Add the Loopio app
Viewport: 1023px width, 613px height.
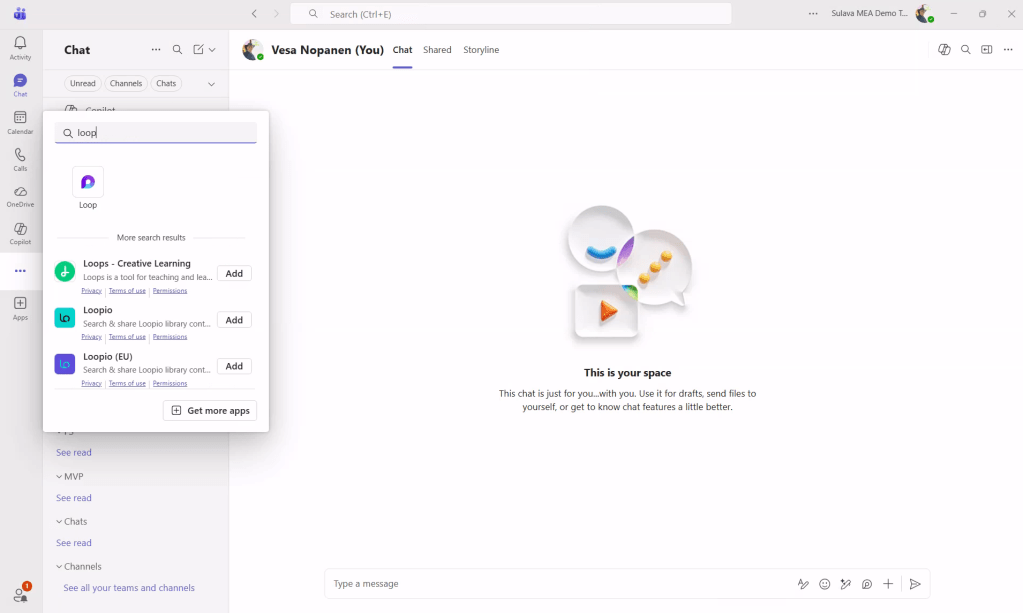click(234, 320)
